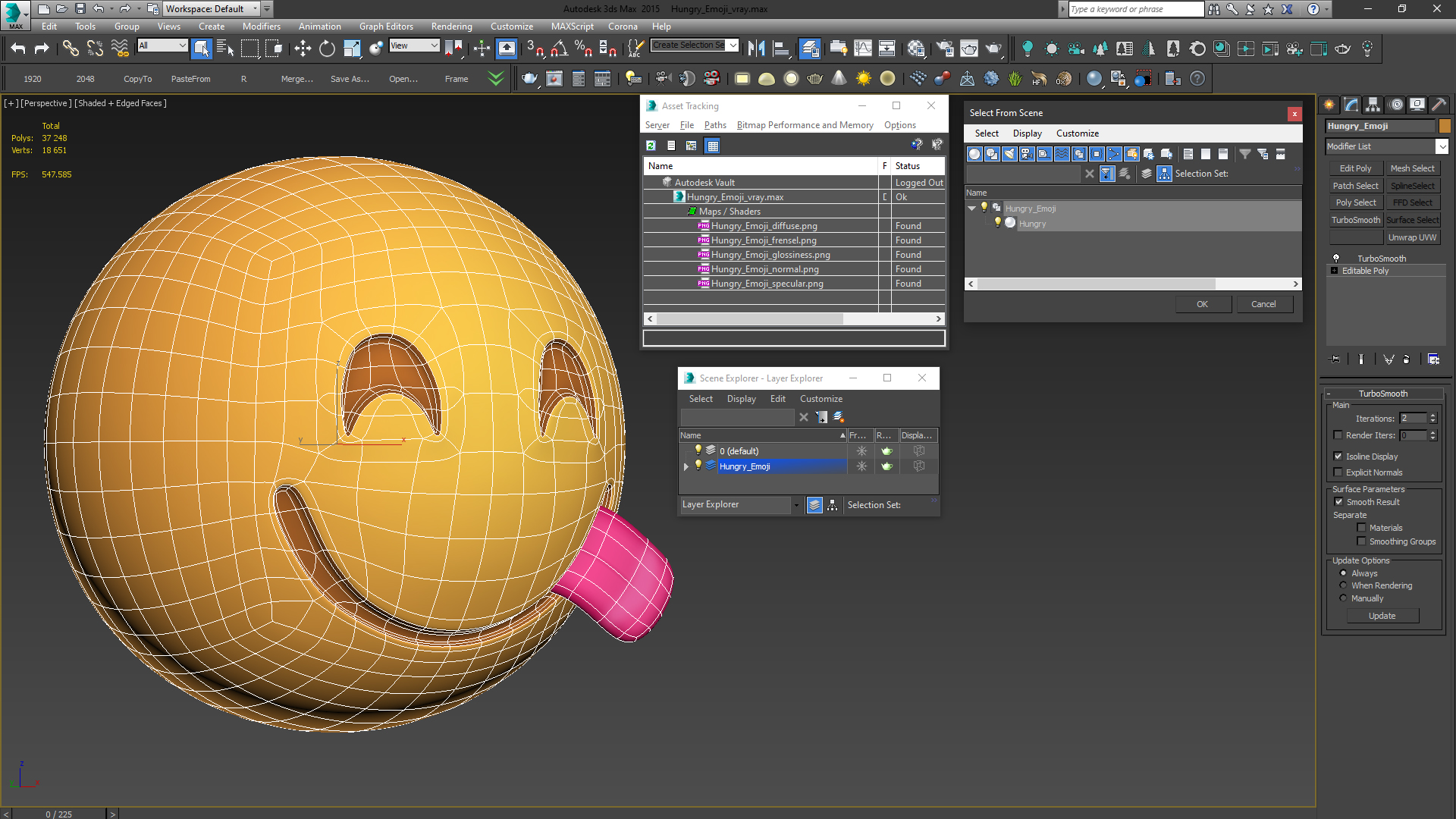The width and height of the screenshot is (1456, 819).
Task: Click the Pin Stack icon
Action: coord(1335,359)
